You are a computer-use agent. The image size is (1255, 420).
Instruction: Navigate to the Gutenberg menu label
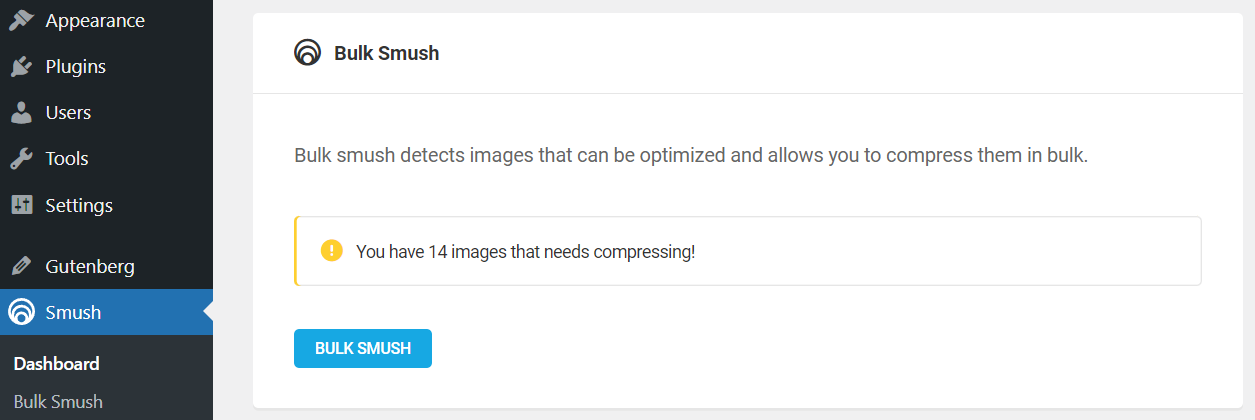pos(90,267)
